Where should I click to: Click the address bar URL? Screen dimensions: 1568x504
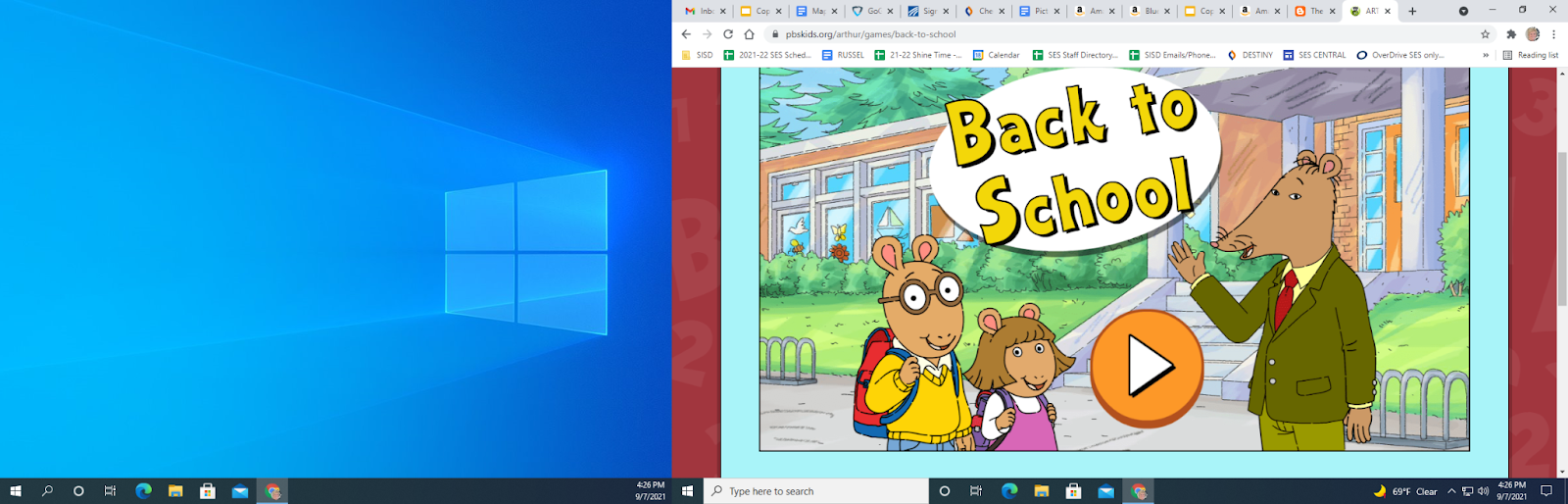click(x=870, y=34)
